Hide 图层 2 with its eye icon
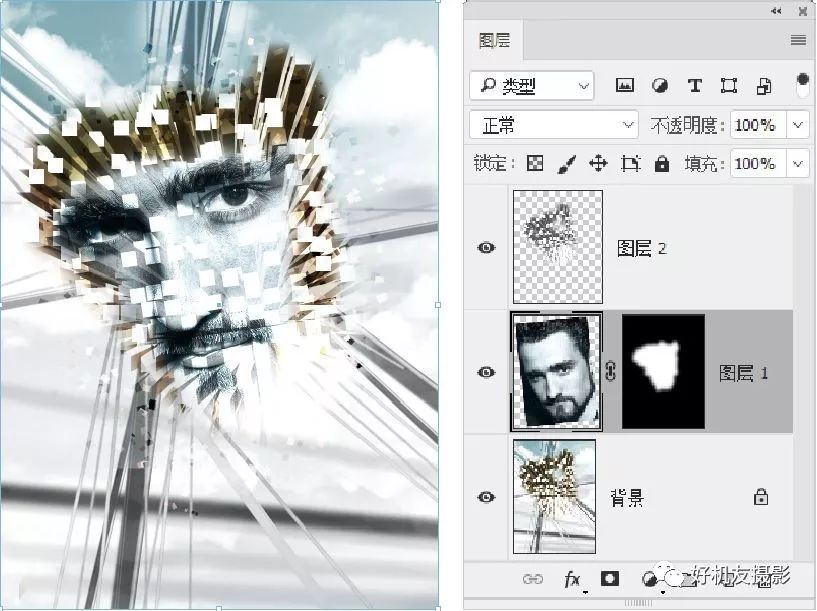The width and height of the screenshot is (817, 611). [x=486, y=247]
